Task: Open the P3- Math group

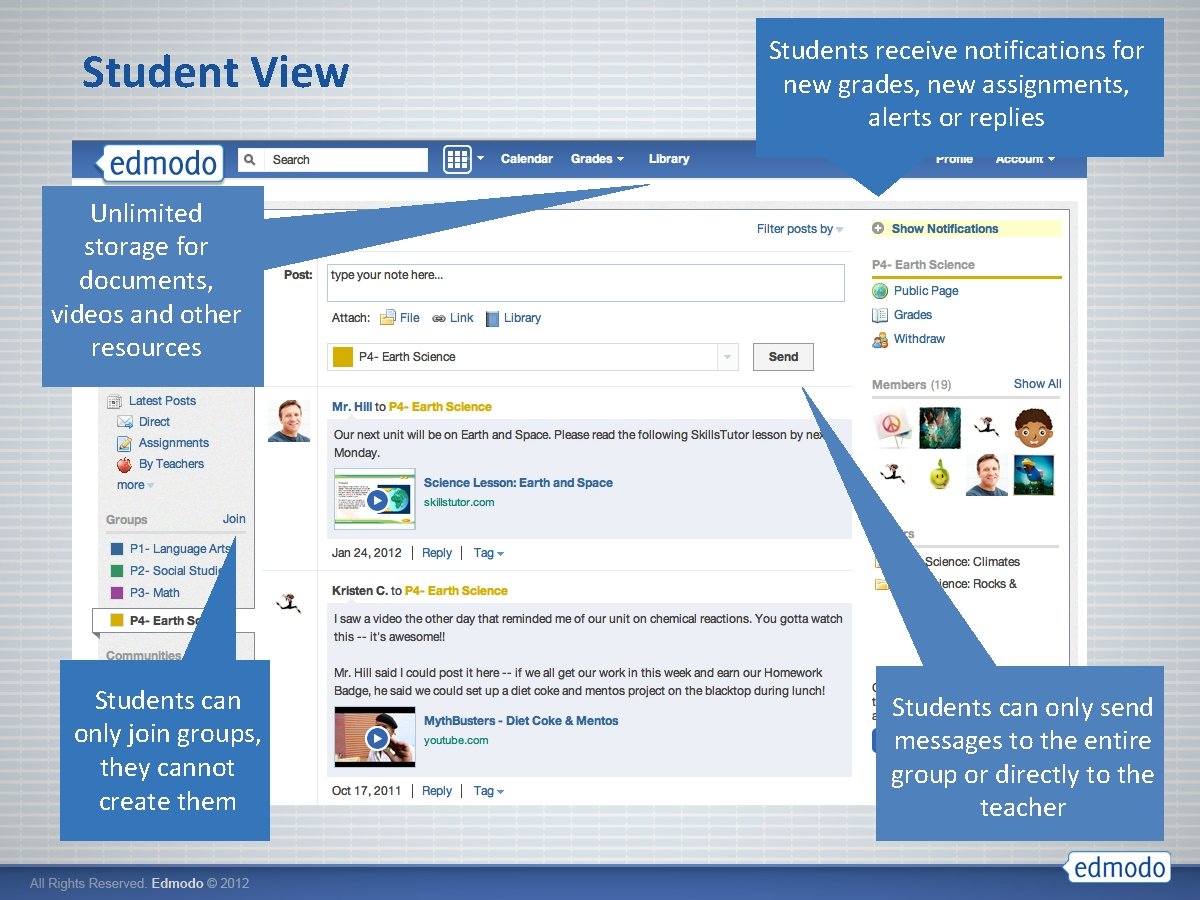Action: click(154, 593)
